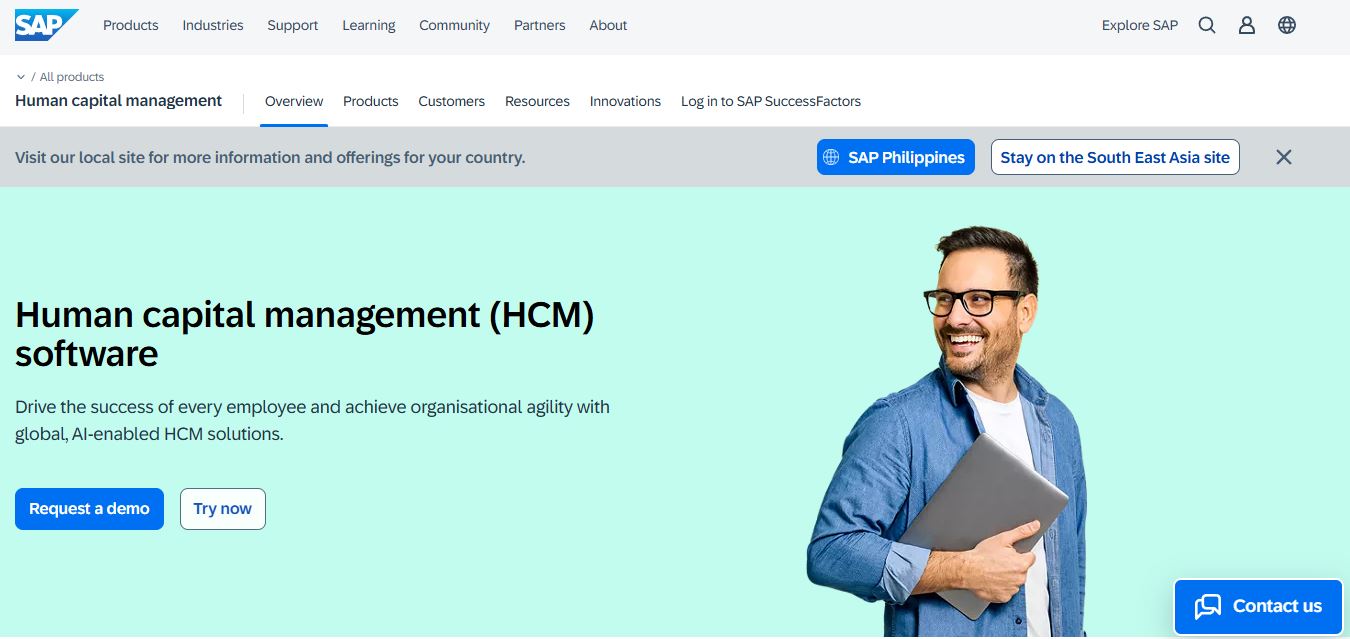Image resolution: width=1350 pixels, height=639 pixels.
Task: Choose Stay on the South East Asia site
Action: [1115, 157]
